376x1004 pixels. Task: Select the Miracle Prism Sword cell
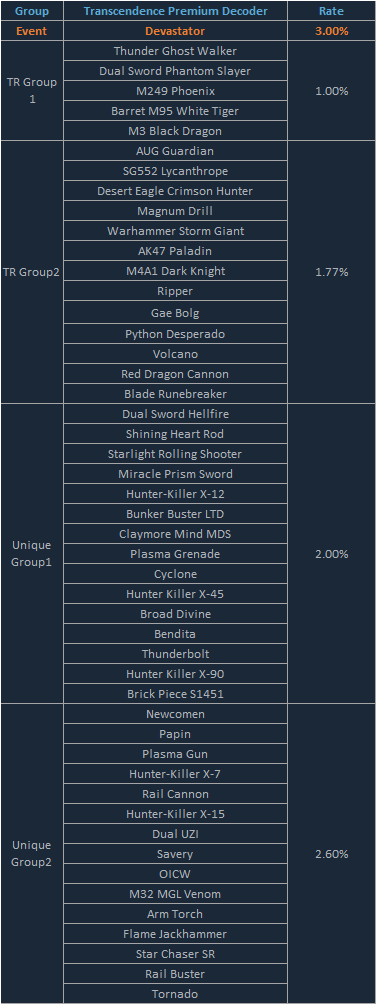coord(175,474)
